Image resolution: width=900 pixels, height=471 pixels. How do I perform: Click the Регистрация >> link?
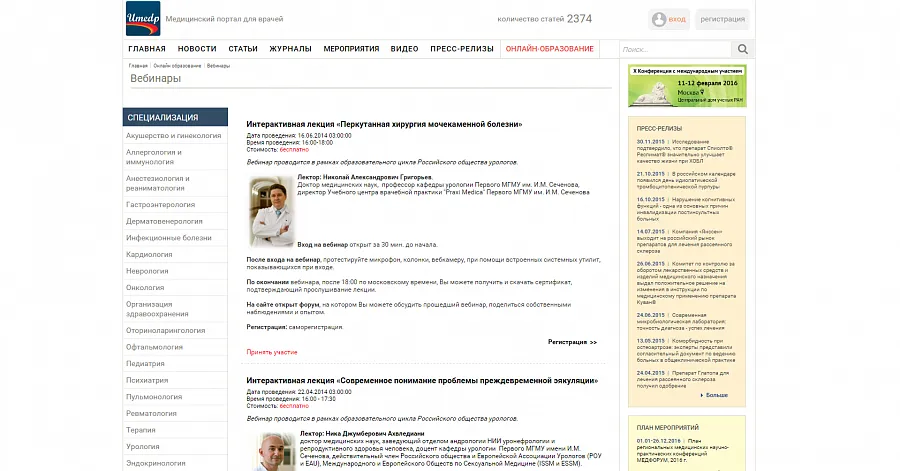pyautogui.click(x=572, y=342)
